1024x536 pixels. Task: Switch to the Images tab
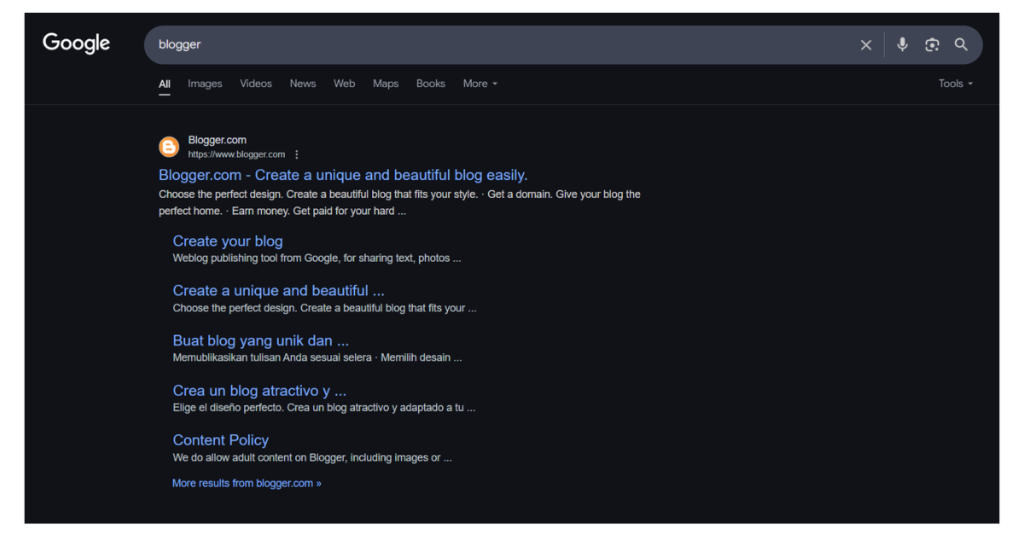[x=205, y=84]
